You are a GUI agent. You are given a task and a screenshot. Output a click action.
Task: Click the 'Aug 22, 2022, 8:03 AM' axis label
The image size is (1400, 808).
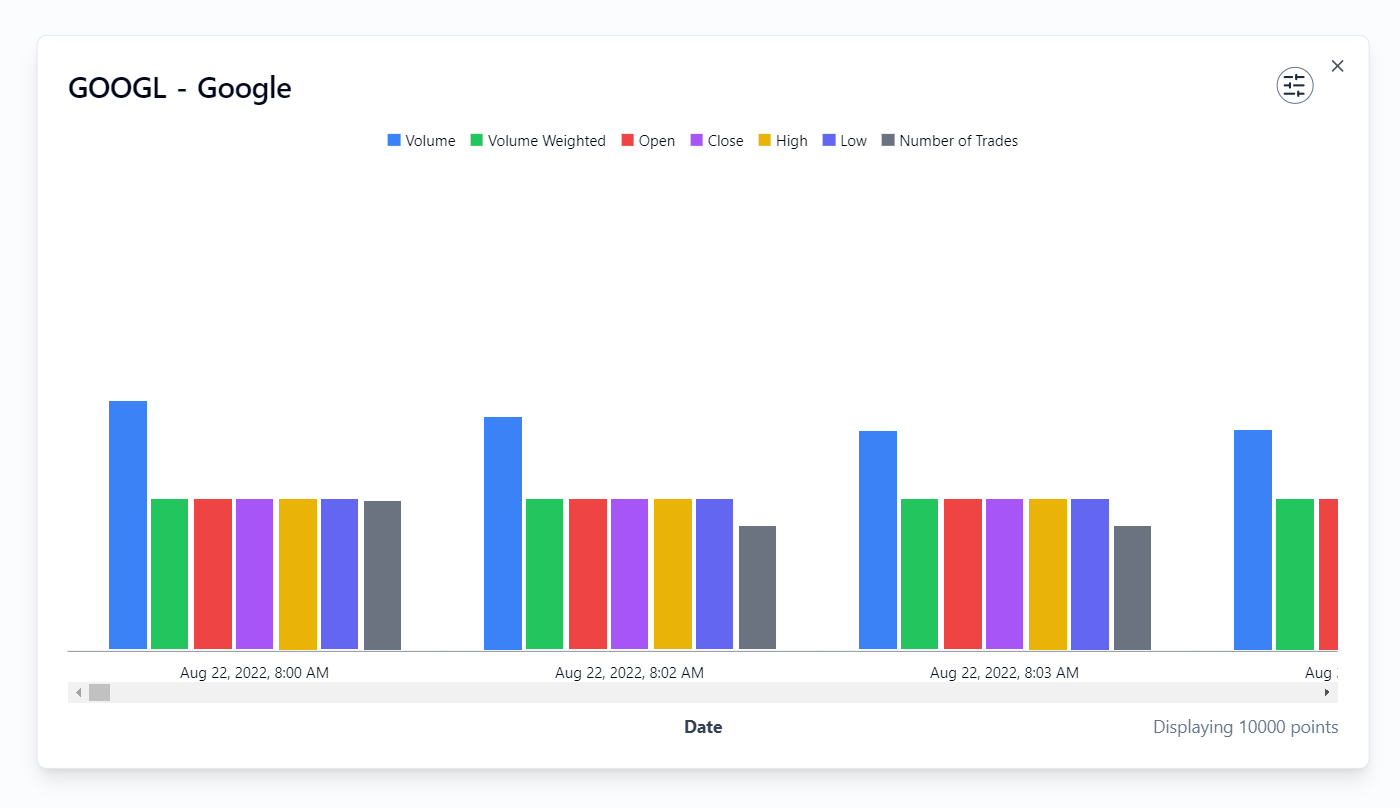click(x=1004, y=673)
